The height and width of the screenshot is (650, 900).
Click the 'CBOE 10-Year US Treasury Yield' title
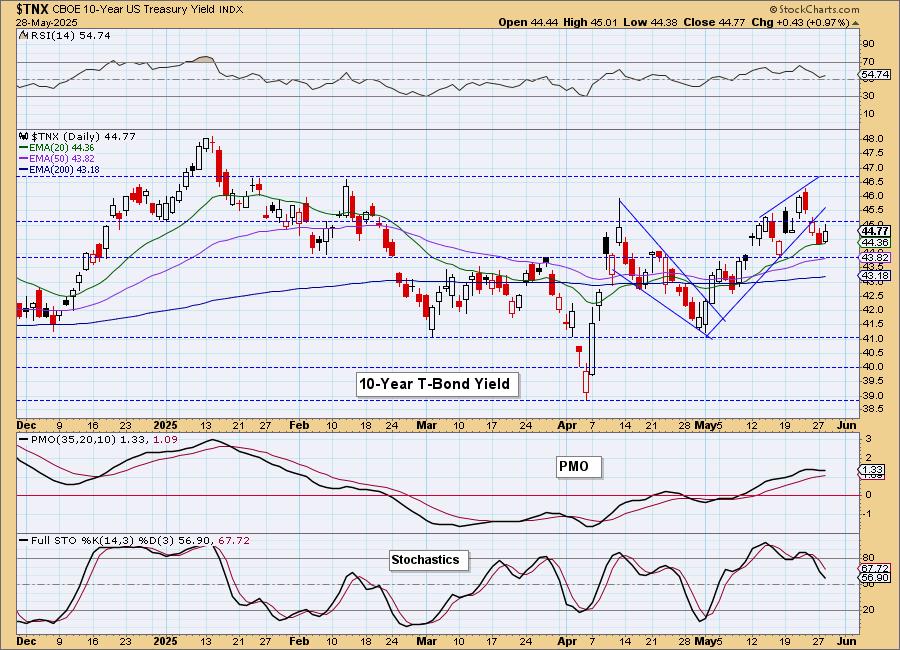pyautogui.click(x=134, y=10)
